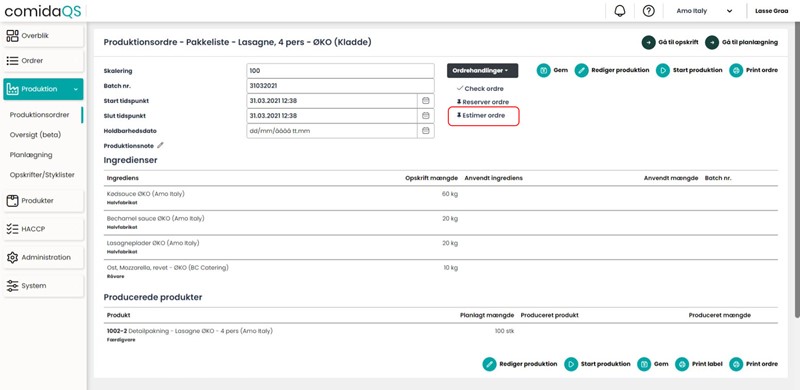Choose Reserver ordre menu entry
The image size is (800, 390).
click(483, 102)
